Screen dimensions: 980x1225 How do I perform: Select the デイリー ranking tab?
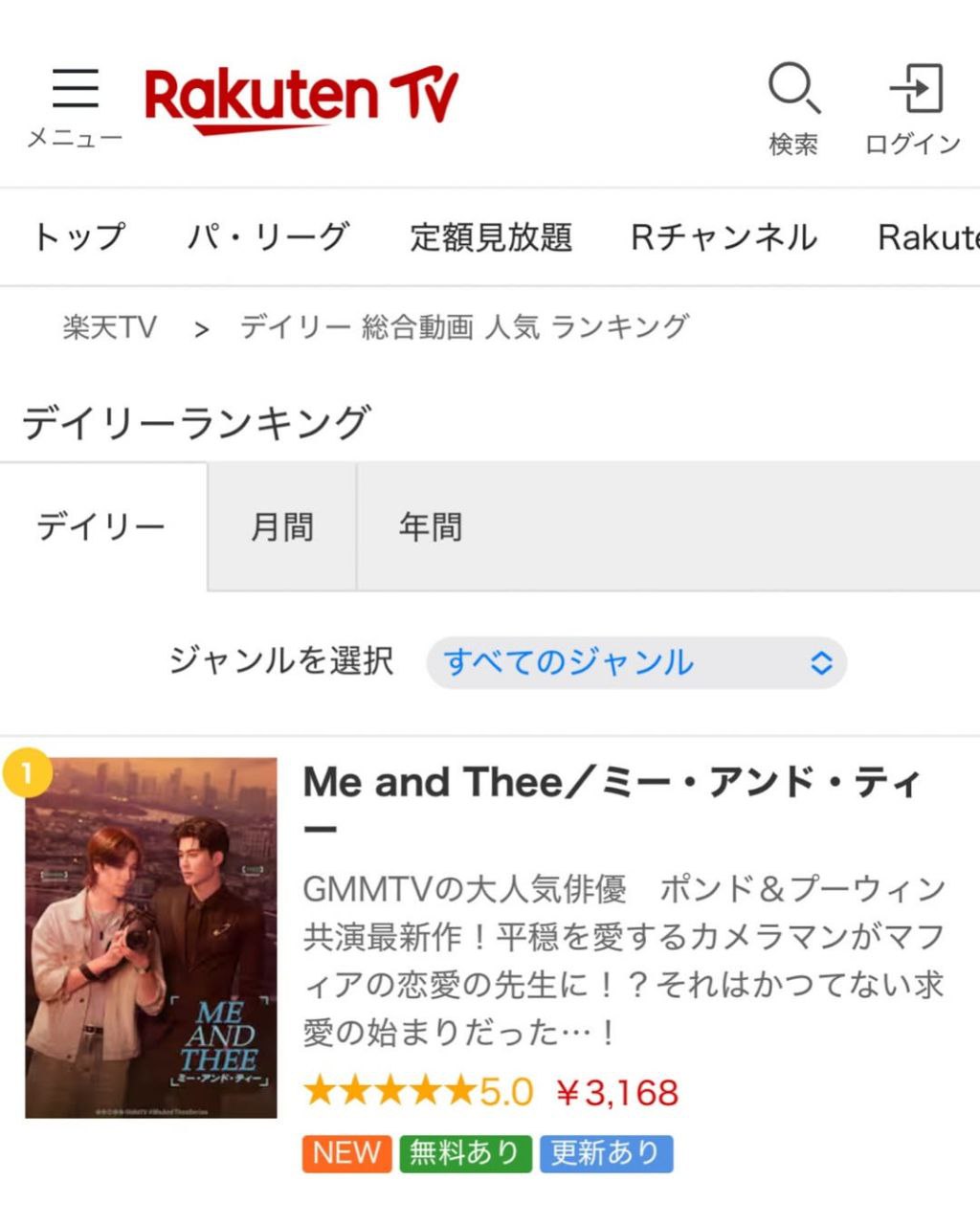[x=101, y=527]
